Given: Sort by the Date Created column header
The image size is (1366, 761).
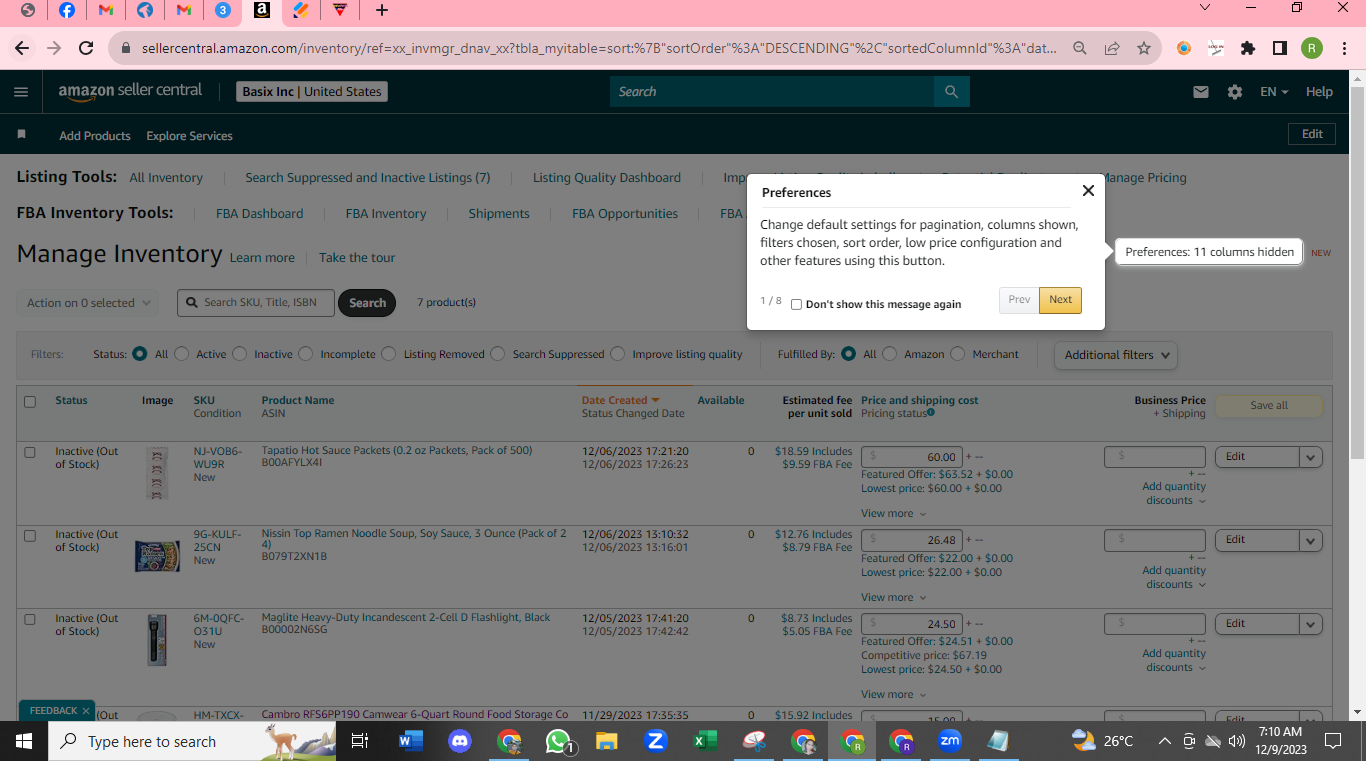Looking at the screenshot, I should 620,400.
